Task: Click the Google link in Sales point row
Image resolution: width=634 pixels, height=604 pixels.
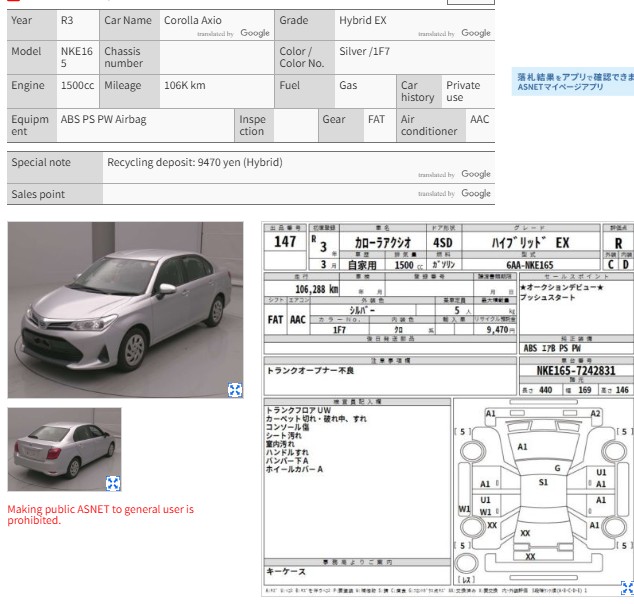Action: point(476,193)
